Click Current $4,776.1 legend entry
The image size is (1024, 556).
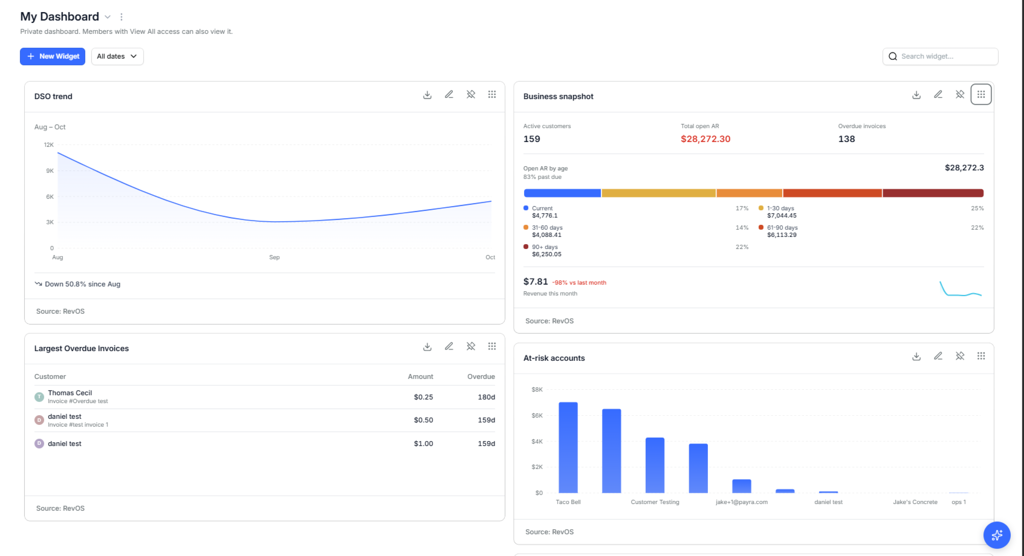tap(541, 212)
